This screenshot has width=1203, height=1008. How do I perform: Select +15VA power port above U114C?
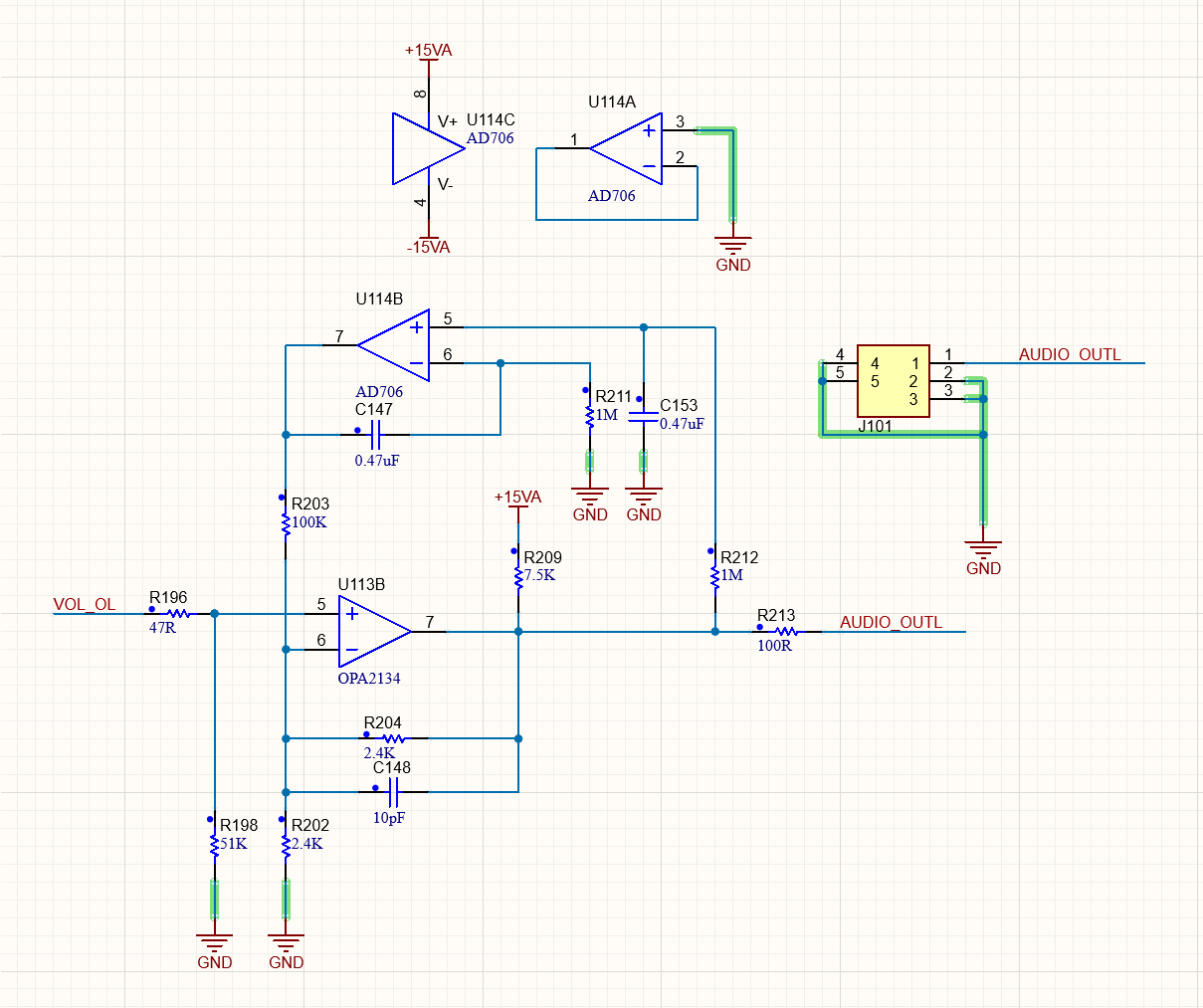(x=428, y=58)
